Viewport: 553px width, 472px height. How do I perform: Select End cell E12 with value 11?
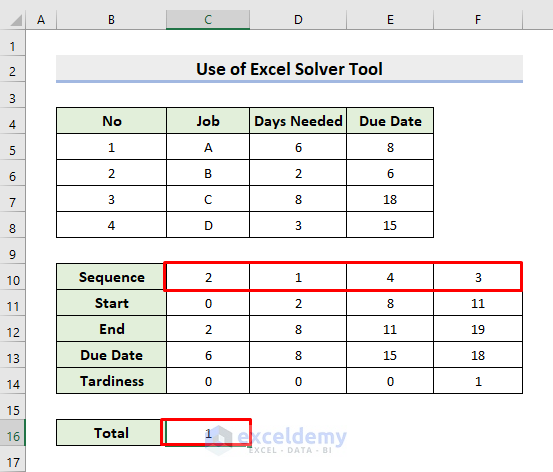(x=390, y=329)
